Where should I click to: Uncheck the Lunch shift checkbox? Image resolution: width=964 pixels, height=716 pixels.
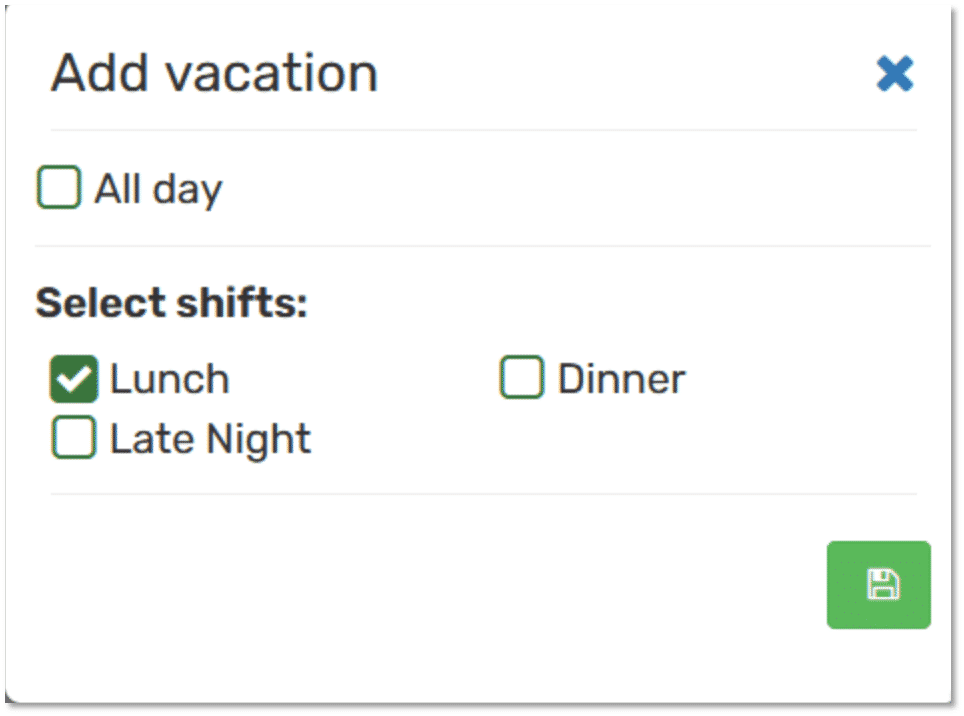[73, 379]
